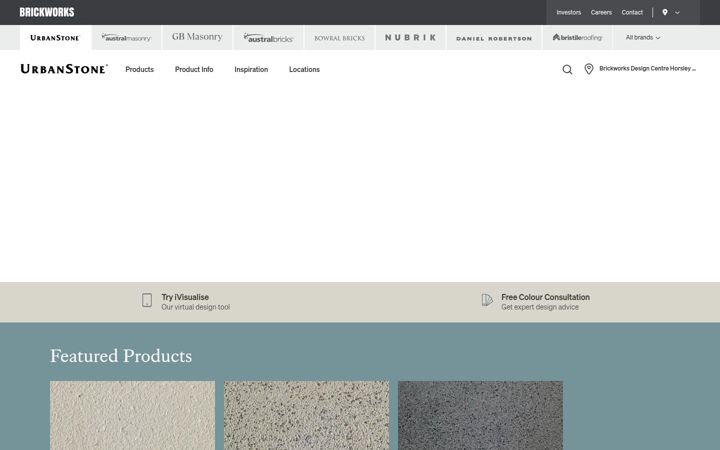Open the light cream featured product thumbnail
The height and width of the screenshot is (450, 720).
point(132,415)
